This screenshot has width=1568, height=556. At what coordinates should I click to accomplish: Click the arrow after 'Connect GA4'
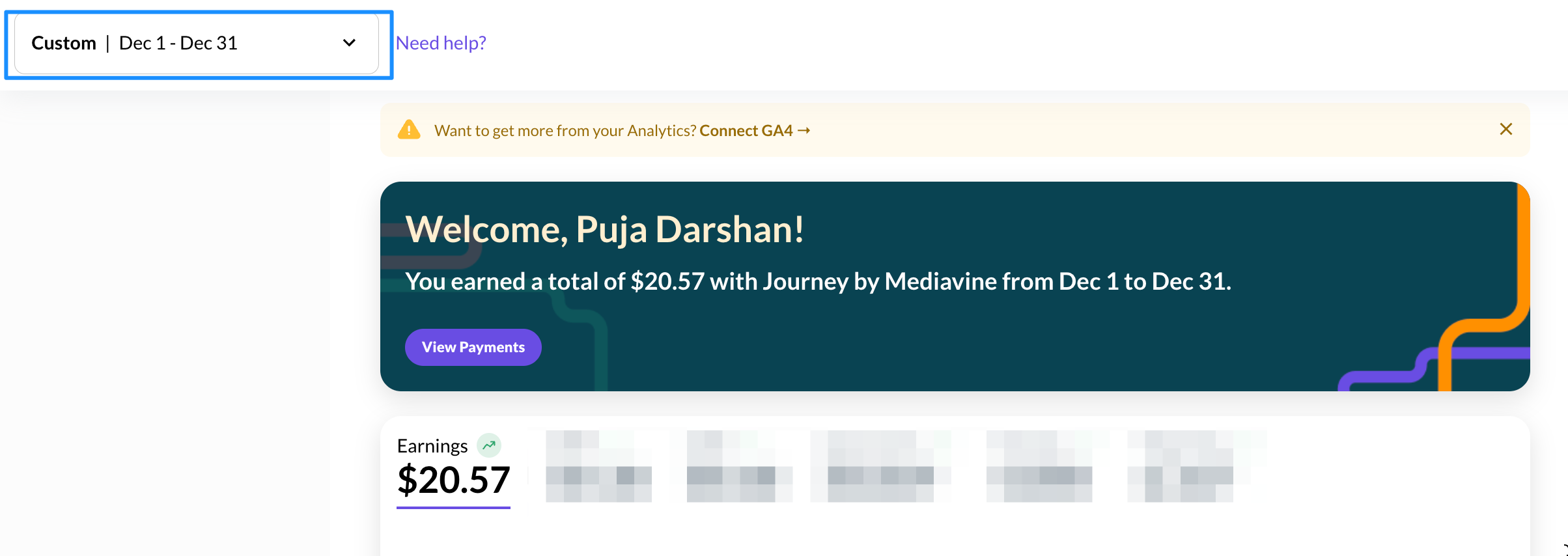click(x=804, y=131)
